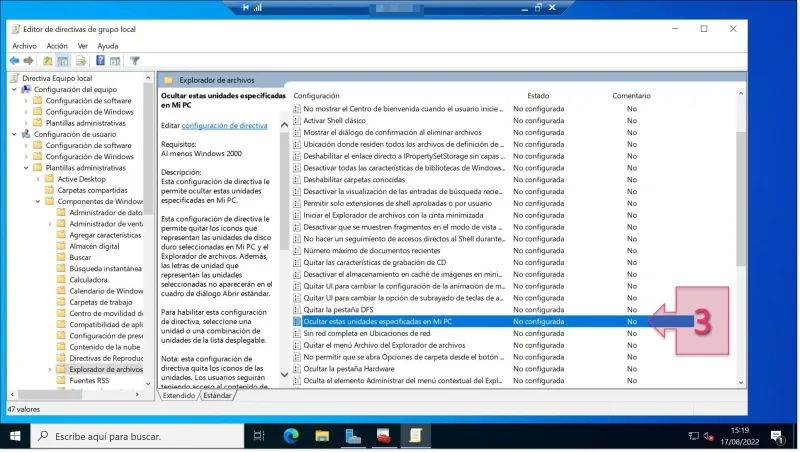This screenshot has height=452, width=800.
Task: Toggle the console tree show/hide toolbar icon
Action: (x=63, y=61)
